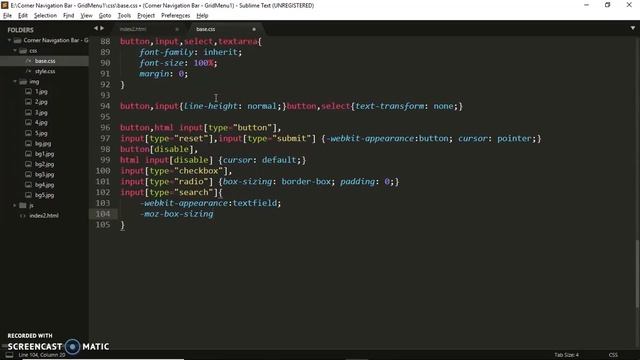The width and height of the screenshot is (640, 360).
Task: Click the vertical editor scrollbar
Action: click(x=637, y=274)
